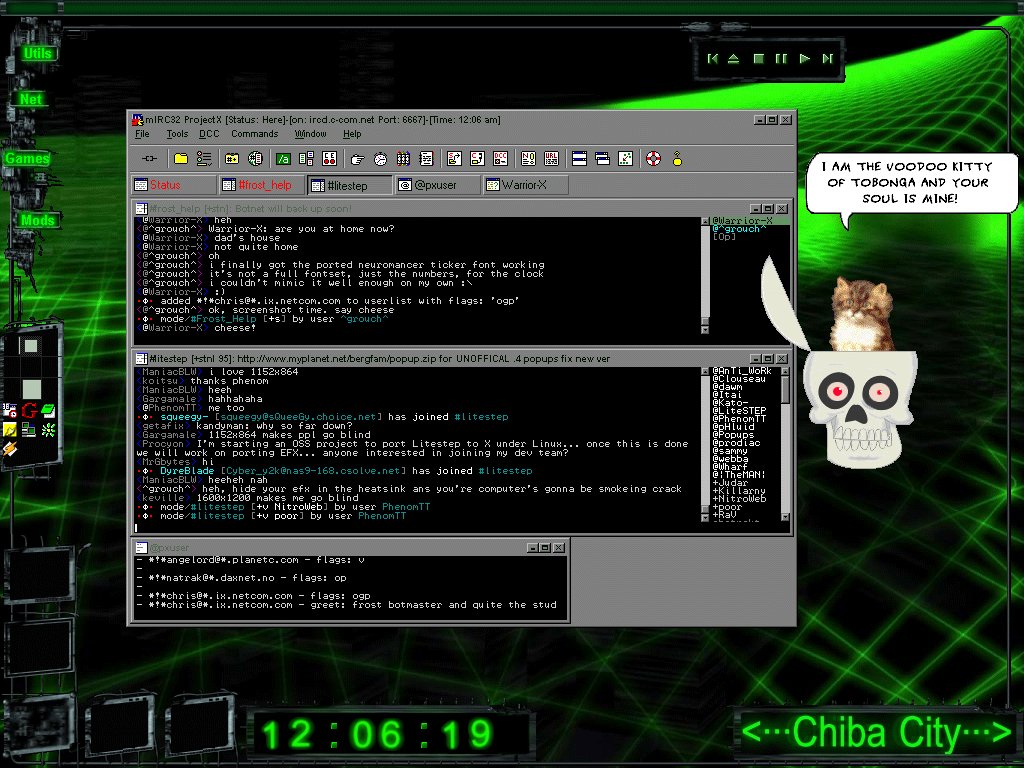The width and height of the screenshot is (1024, 768).
Task: Click the red G icon in desktop tray
Action: pyautogui.click(x=29, y=411)
